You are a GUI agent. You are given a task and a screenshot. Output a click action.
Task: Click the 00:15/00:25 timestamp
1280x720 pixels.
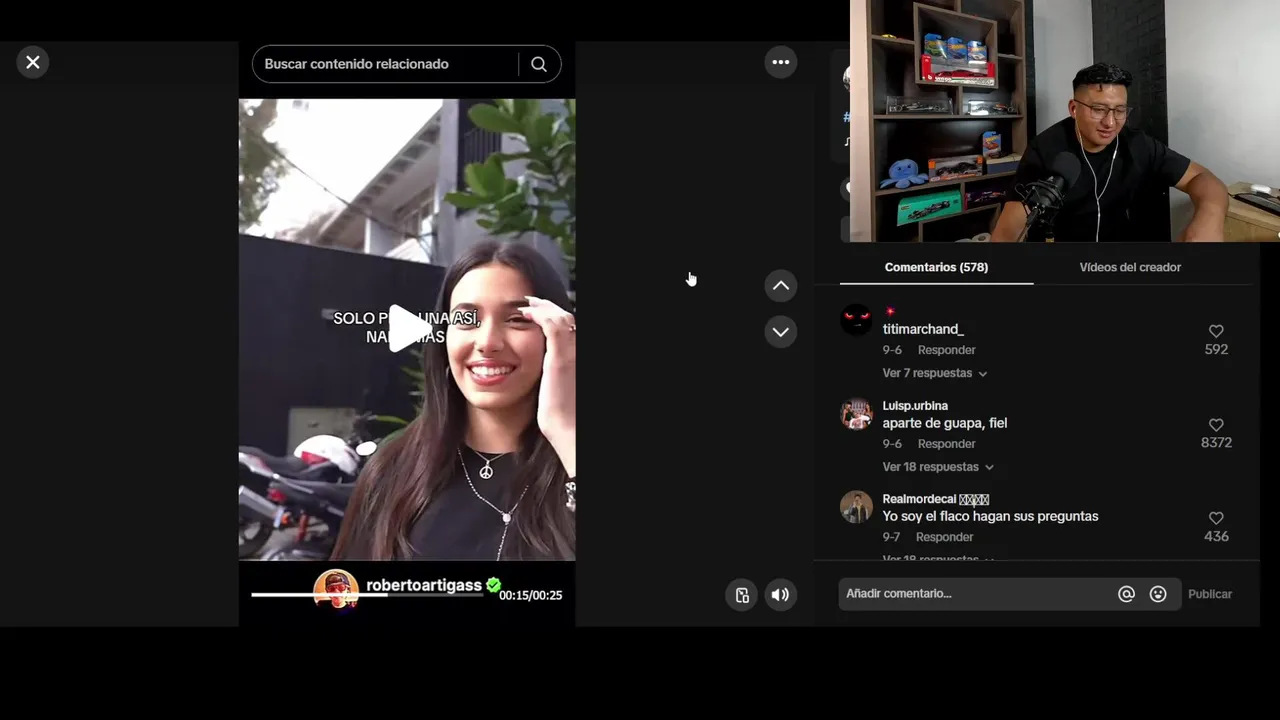pyautogui.click(x=531, y=595)
